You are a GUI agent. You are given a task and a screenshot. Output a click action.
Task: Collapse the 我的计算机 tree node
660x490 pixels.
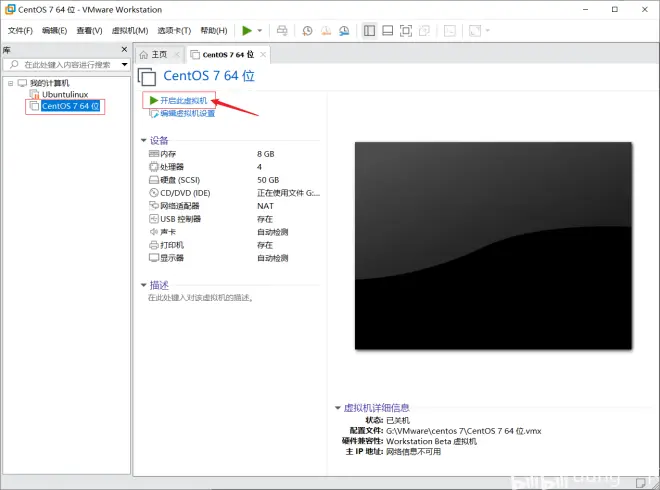(x=11, y=83)
